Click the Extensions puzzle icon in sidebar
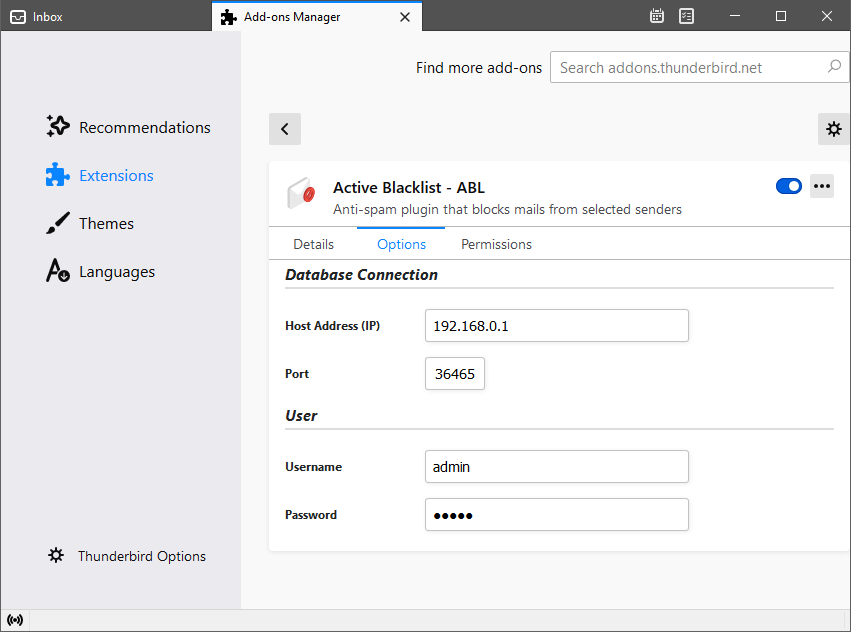Image resolution: width=851 pixels, height=632 pixels. point(58,175)
